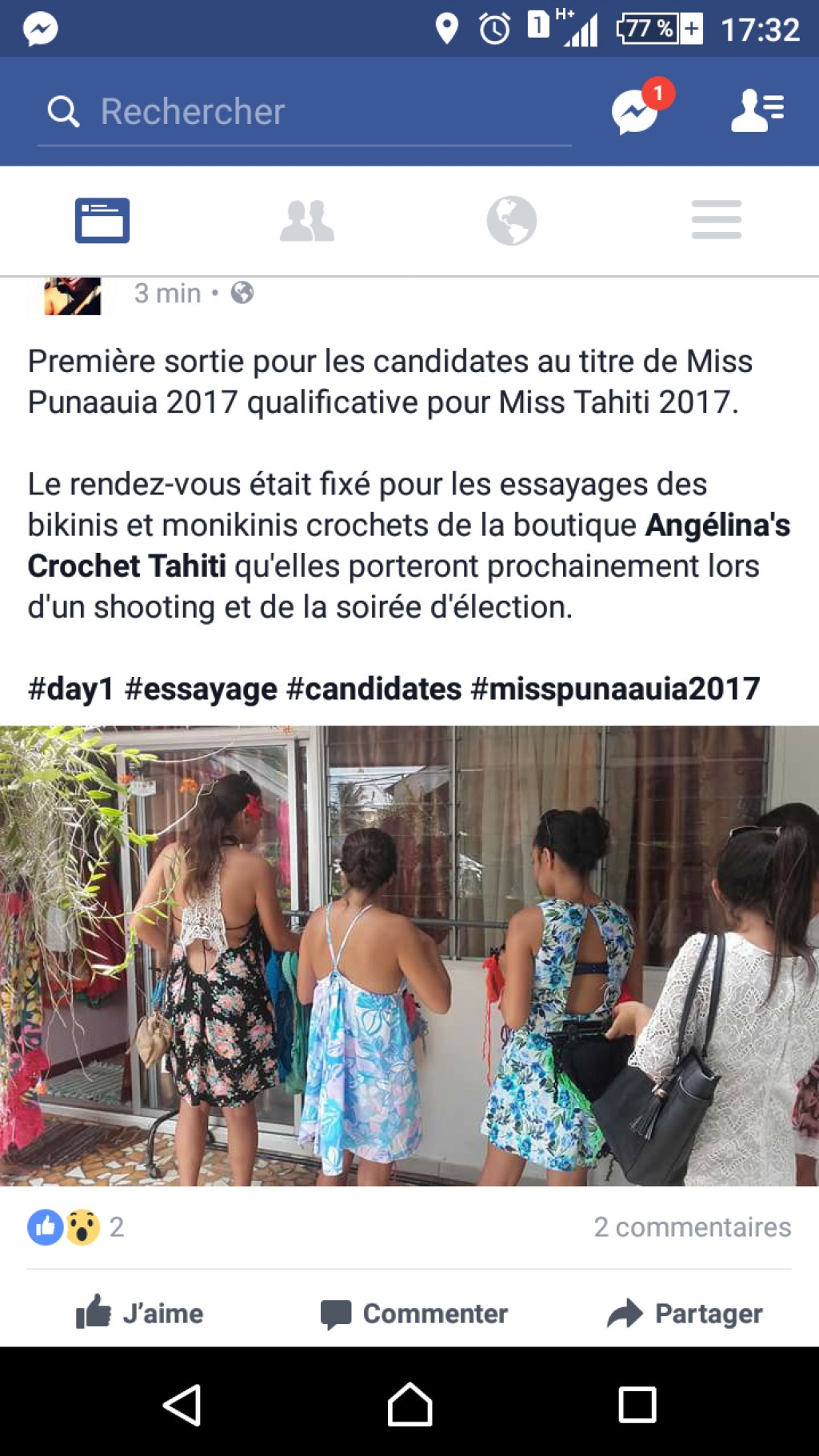The width and height of the screenshot is (819, 1456).
Task: View the like and wow reactions
Action: coord(75,1227)
